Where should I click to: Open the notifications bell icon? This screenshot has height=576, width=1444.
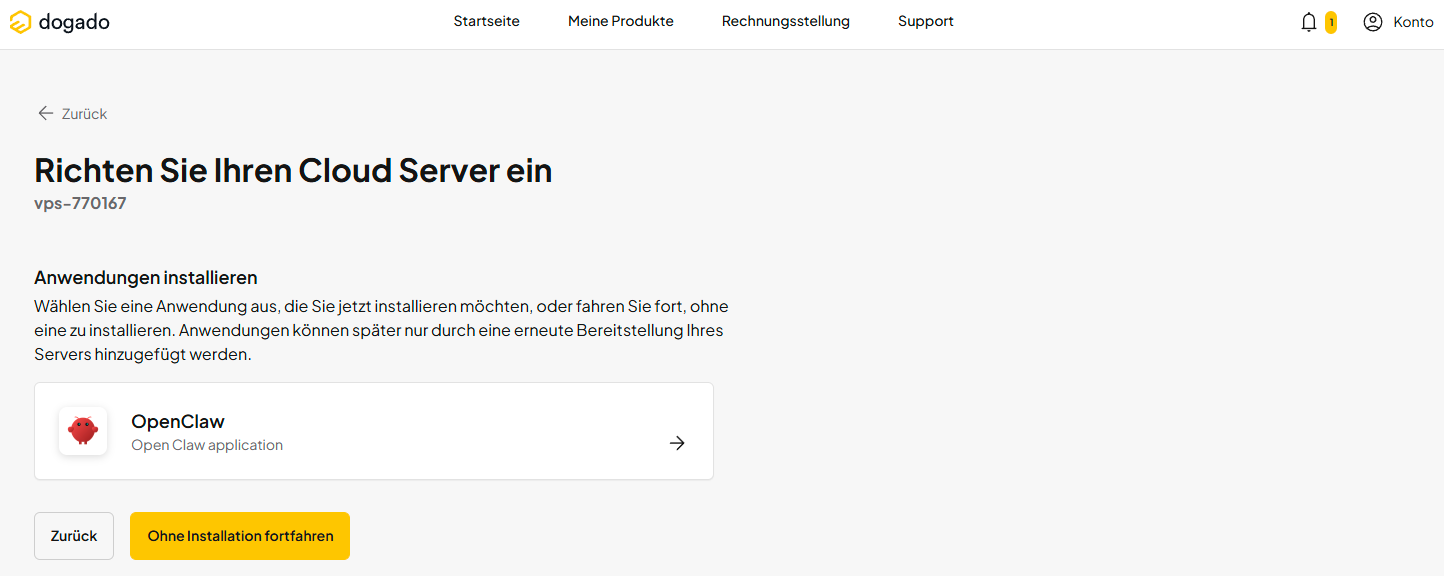tap(1309, 22)
